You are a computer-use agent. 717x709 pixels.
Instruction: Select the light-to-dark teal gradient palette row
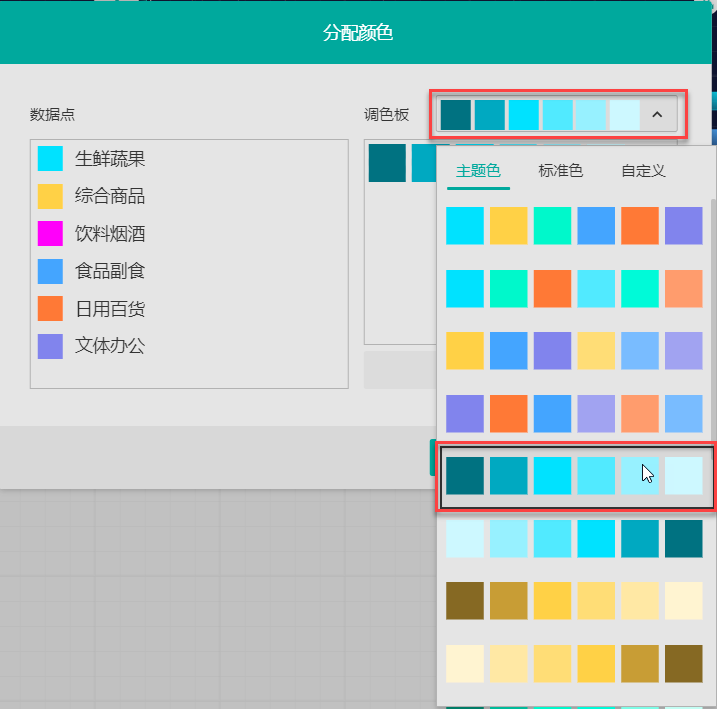[x=574, y=538]
